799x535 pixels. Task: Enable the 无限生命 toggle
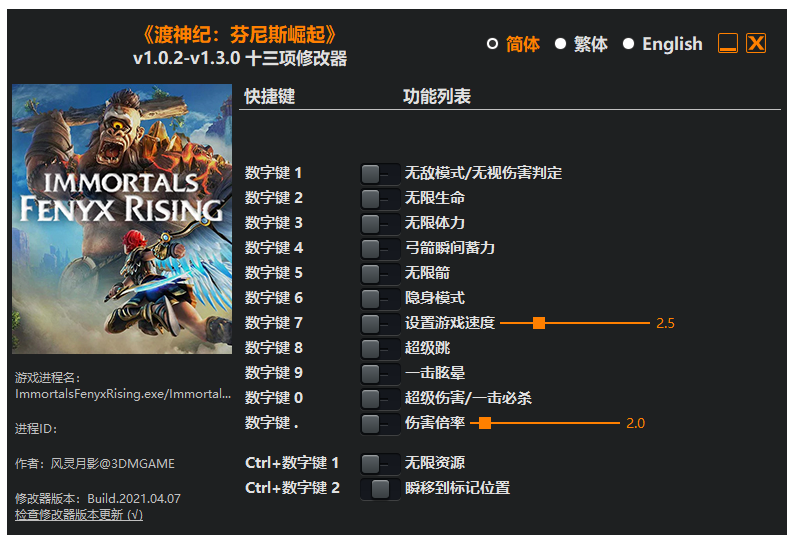click(x=380, y=199)
